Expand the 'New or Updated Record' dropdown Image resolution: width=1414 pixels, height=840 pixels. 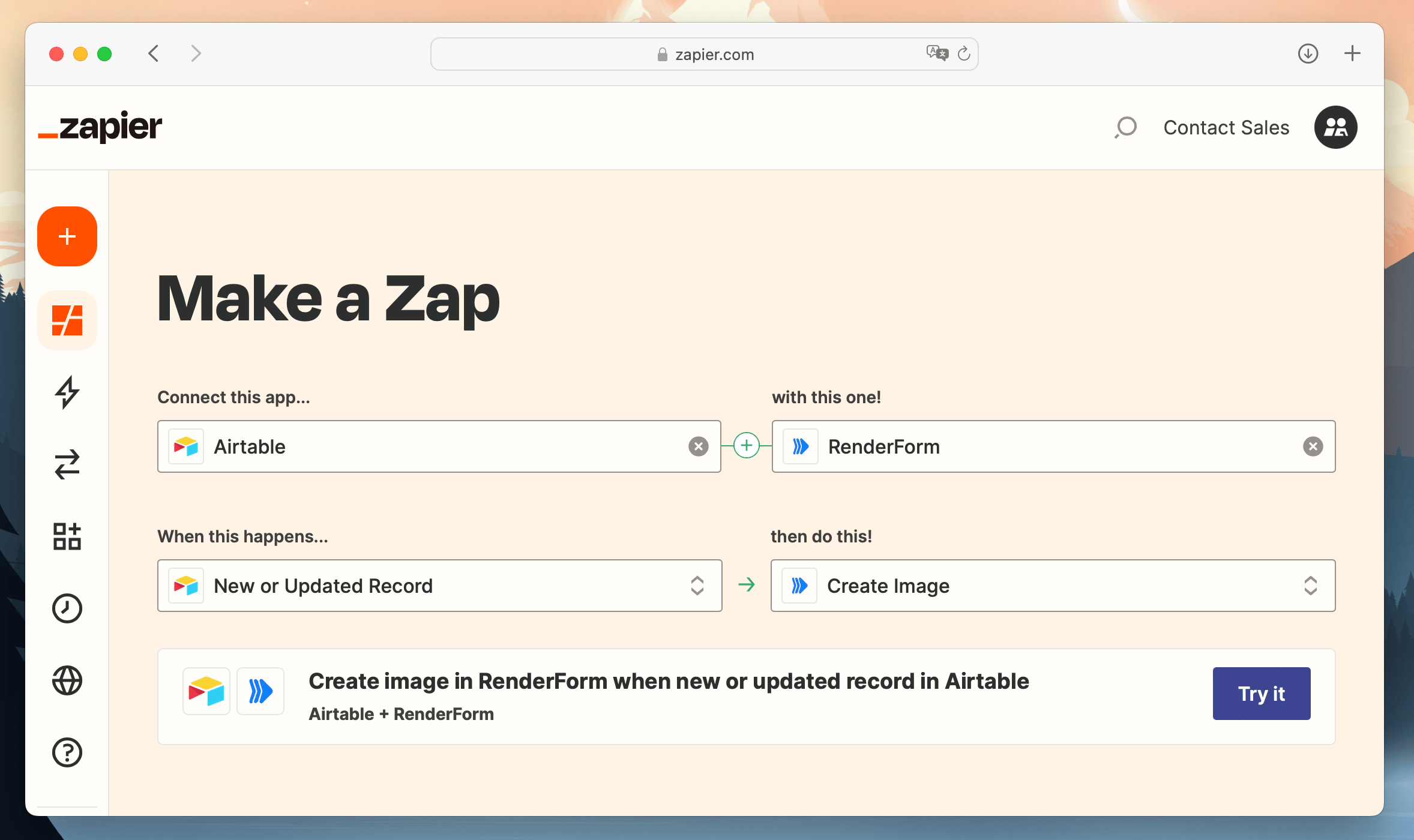699,585
